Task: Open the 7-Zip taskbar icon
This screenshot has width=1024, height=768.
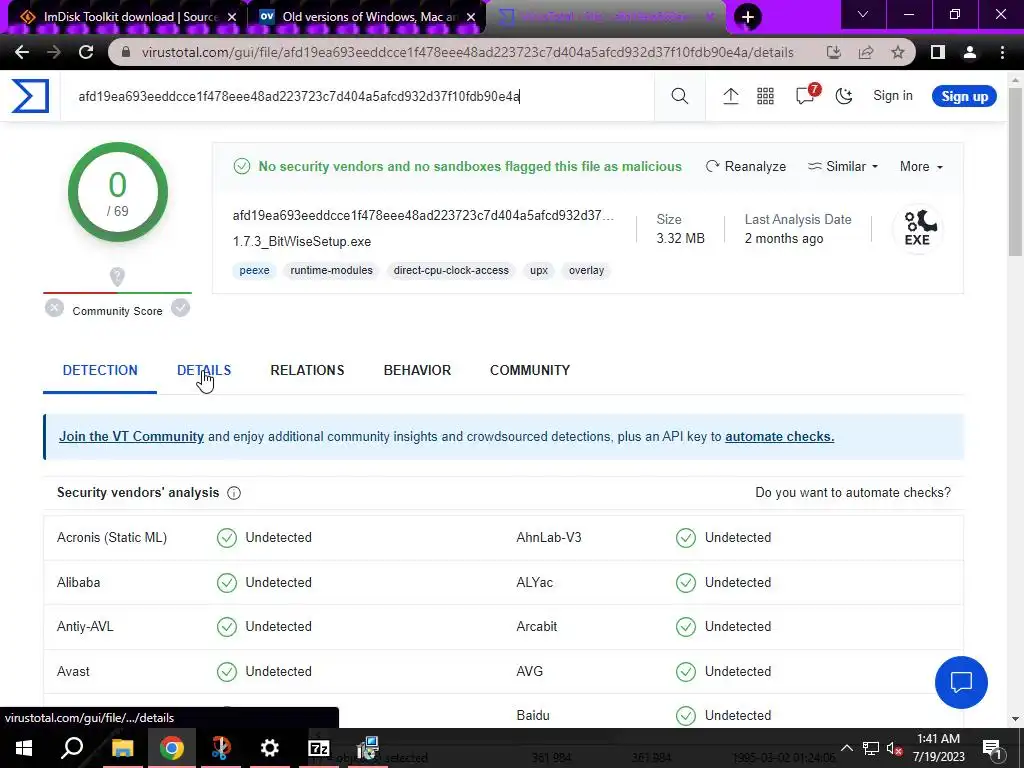Action: [x=319, y=748]
